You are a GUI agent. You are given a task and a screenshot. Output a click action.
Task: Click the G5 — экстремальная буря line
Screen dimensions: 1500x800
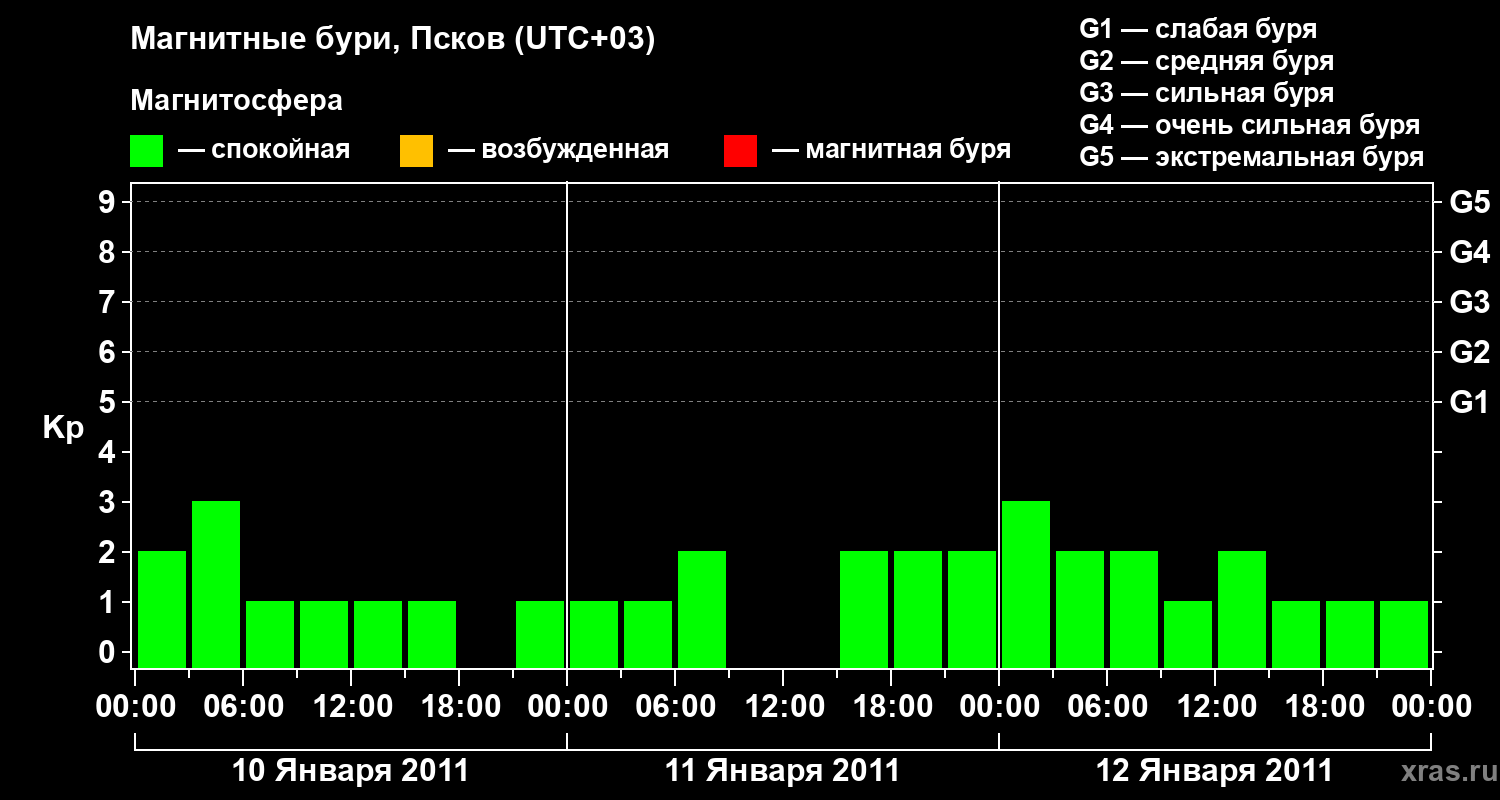(1252, 157)
